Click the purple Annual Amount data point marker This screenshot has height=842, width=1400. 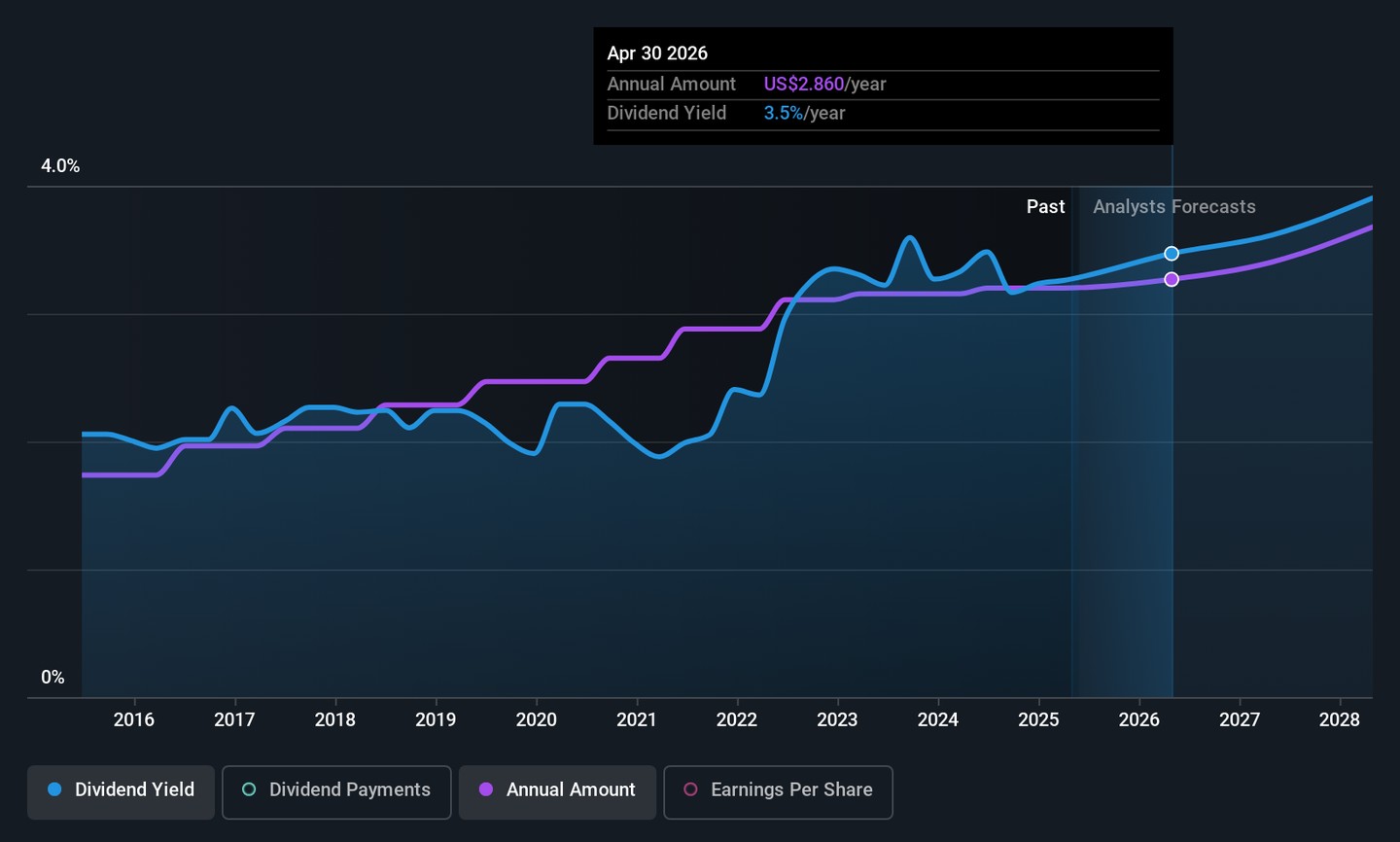coord(1172,280)
